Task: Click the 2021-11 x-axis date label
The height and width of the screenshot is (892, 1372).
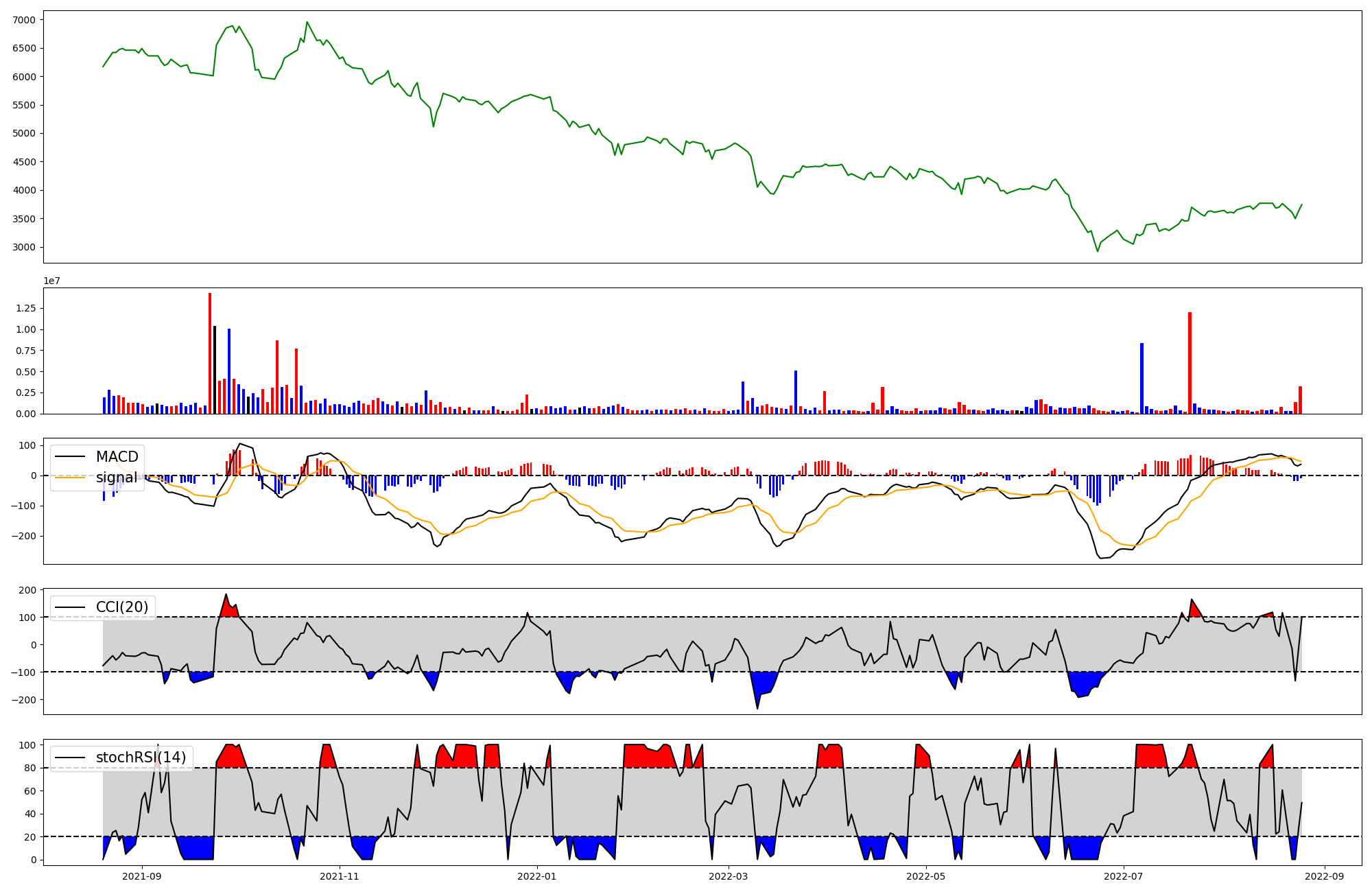Action: point(340,876)
